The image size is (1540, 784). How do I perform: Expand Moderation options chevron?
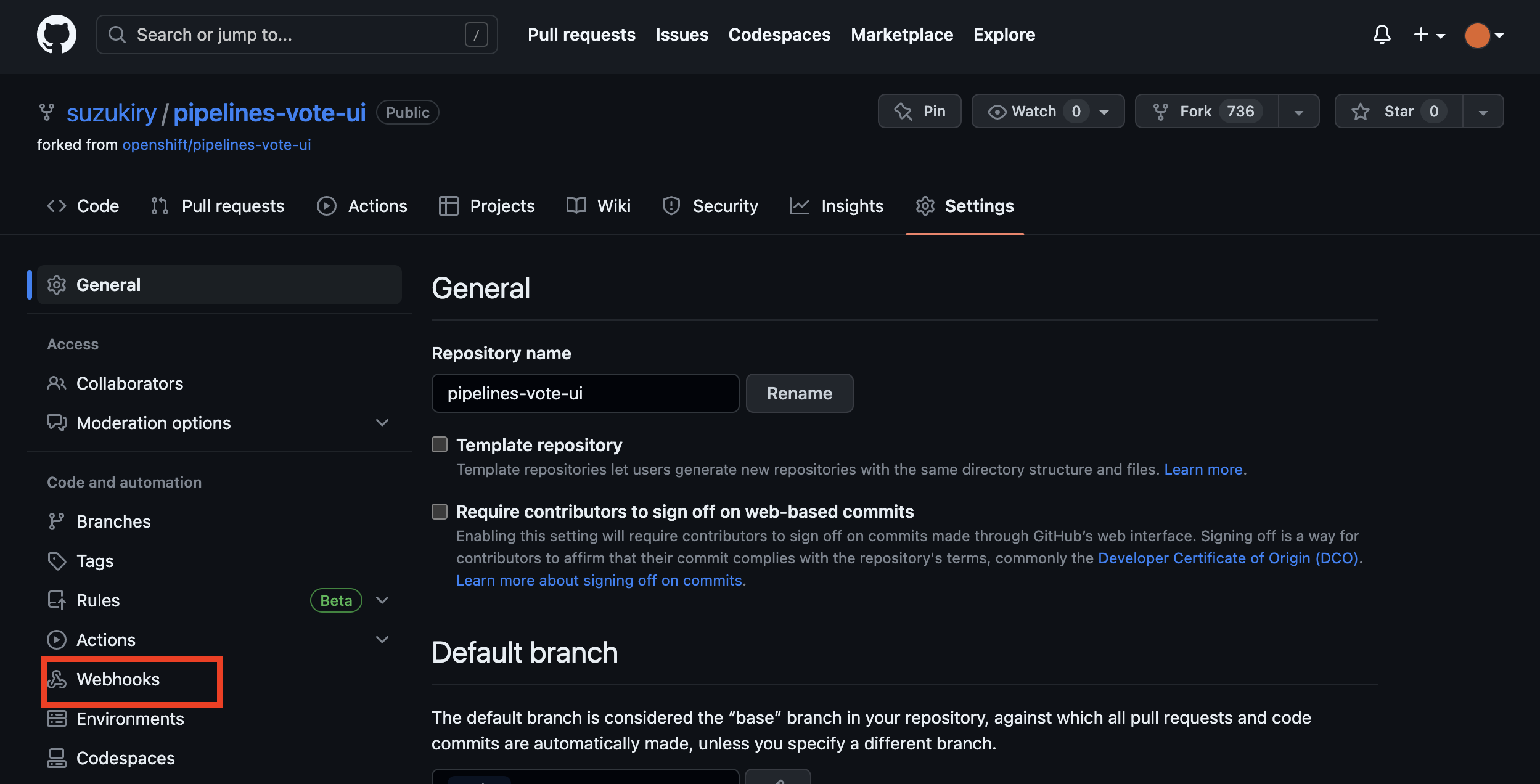click(x=382, y=423)
